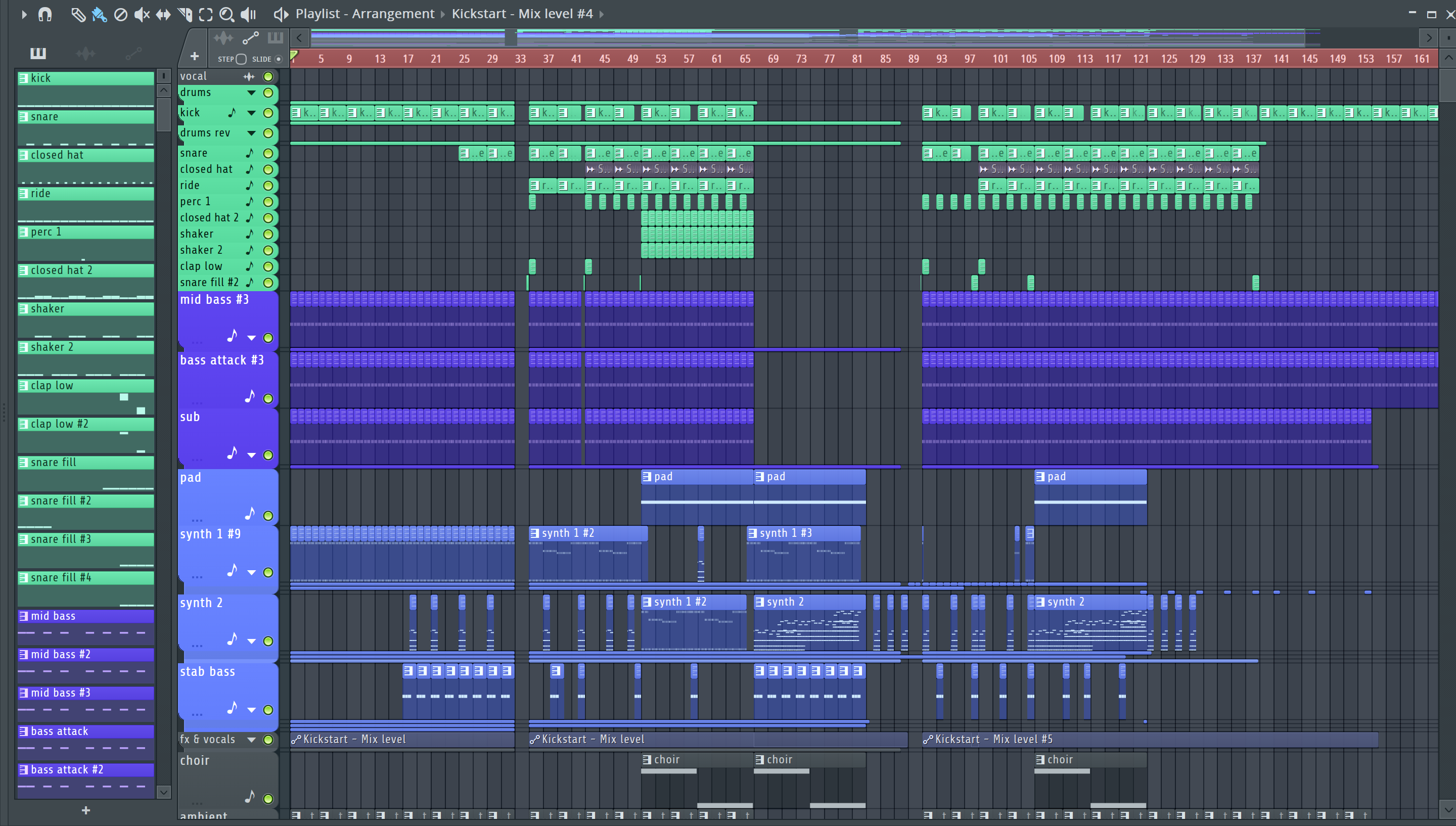Mute the drums track green LED
The width and height of the screenshot is (1456, 826).
tap(268, 93)
